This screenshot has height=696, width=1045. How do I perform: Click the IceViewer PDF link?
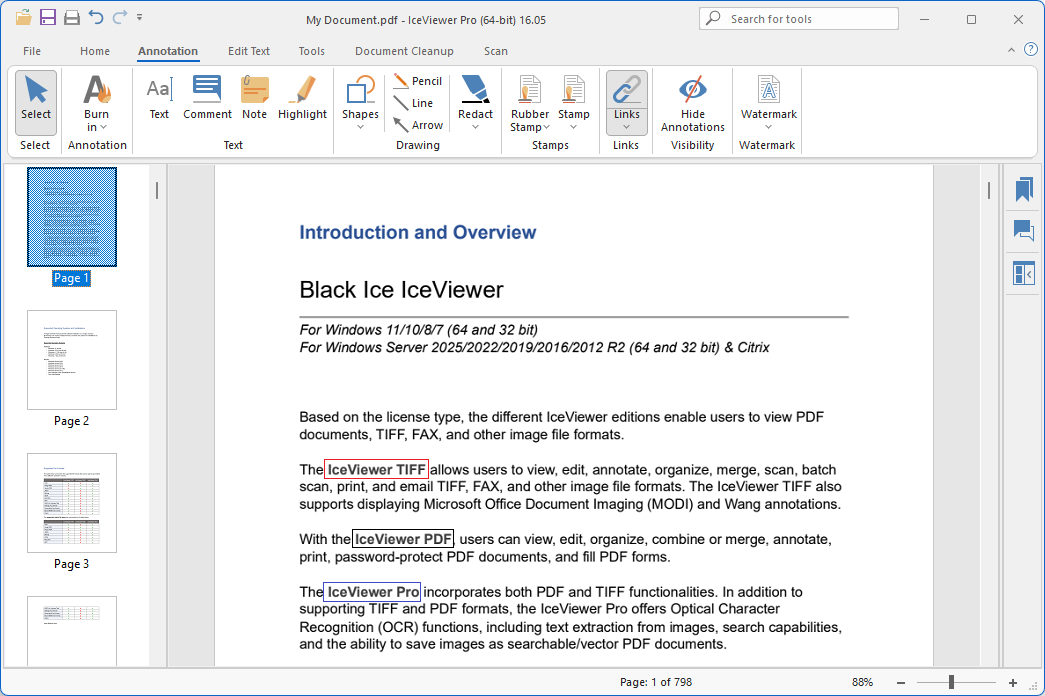[x=403, y=539]
